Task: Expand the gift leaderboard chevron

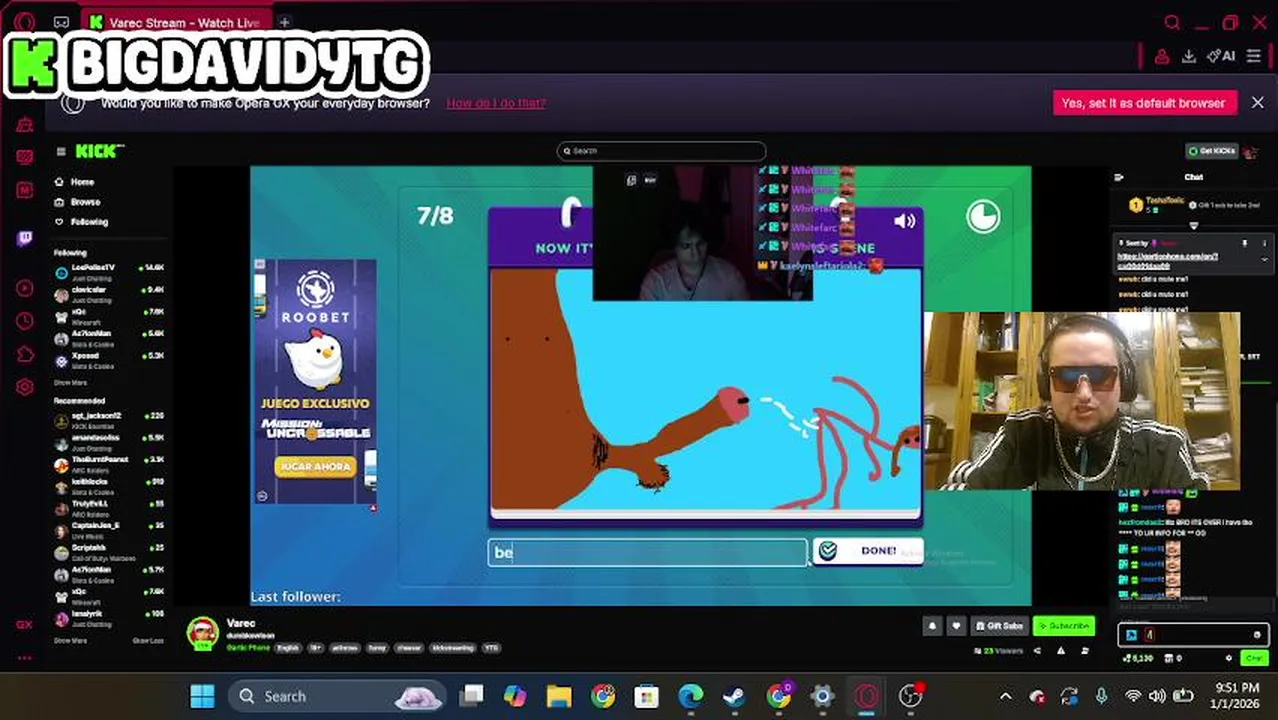Action: tap(1193, 226)
